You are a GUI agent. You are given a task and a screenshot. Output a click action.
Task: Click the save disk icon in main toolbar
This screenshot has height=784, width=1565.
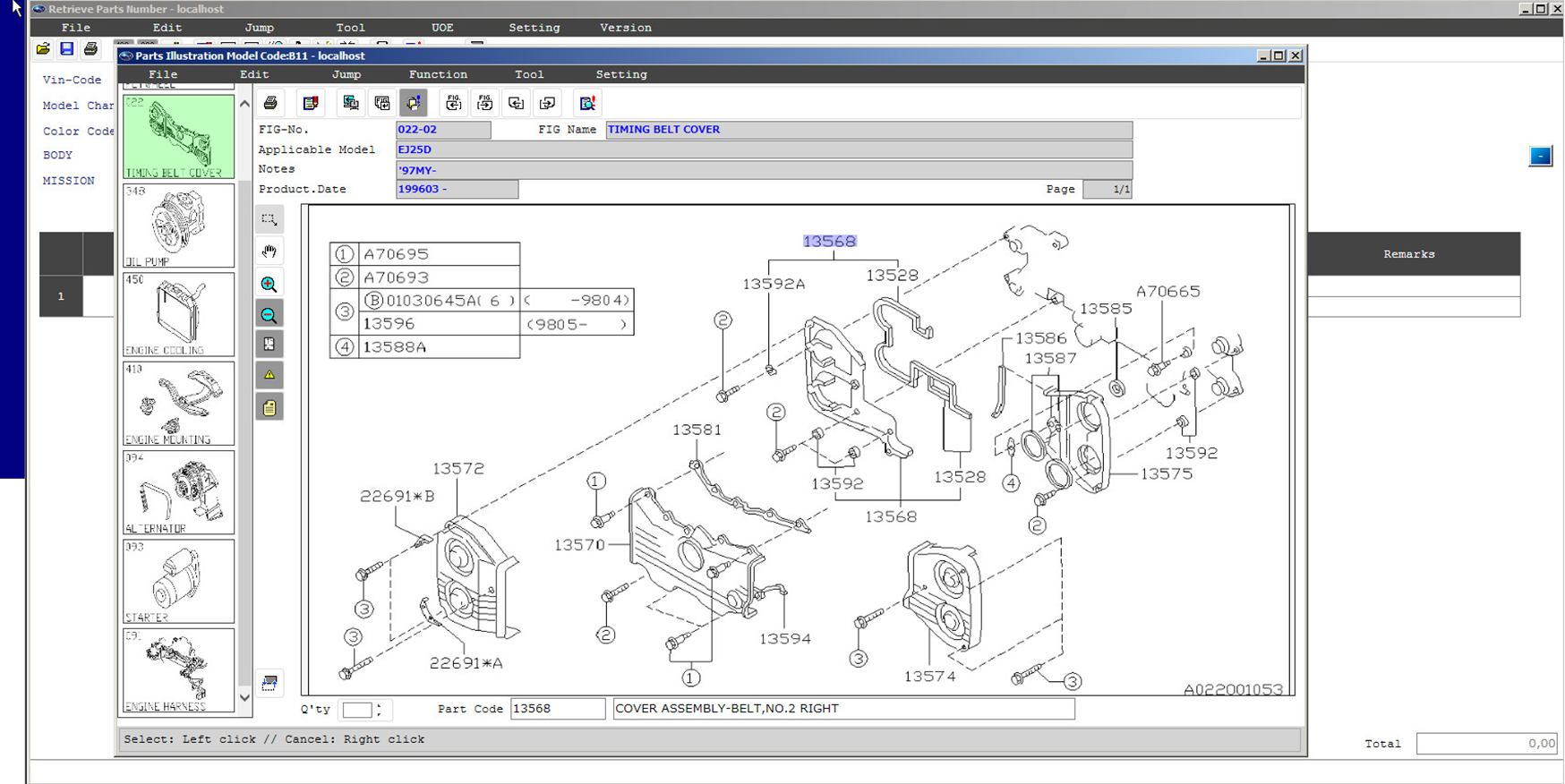(66, 49)
